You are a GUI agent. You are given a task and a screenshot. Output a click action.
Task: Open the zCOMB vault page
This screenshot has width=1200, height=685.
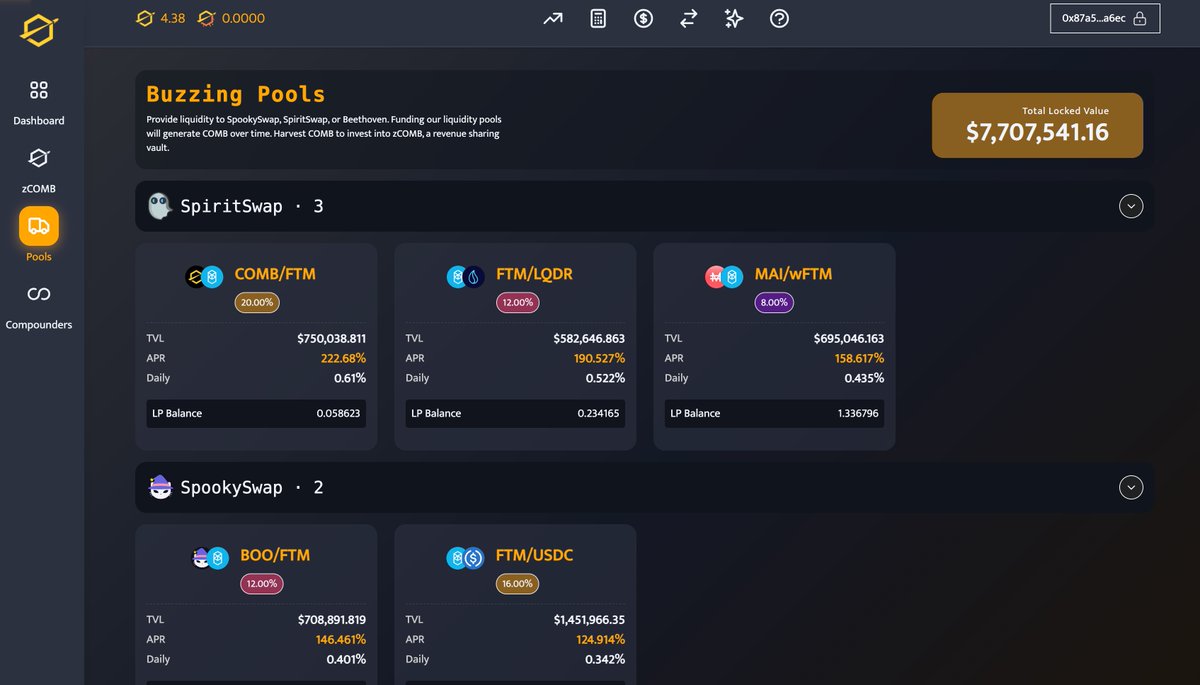coord(38,170)
